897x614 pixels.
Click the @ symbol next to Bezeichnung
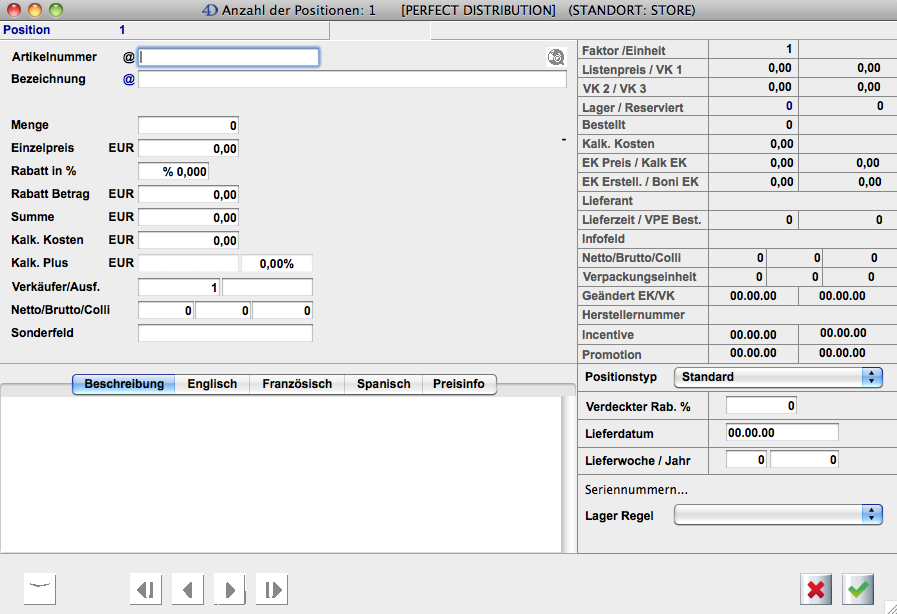coord(128,79)
